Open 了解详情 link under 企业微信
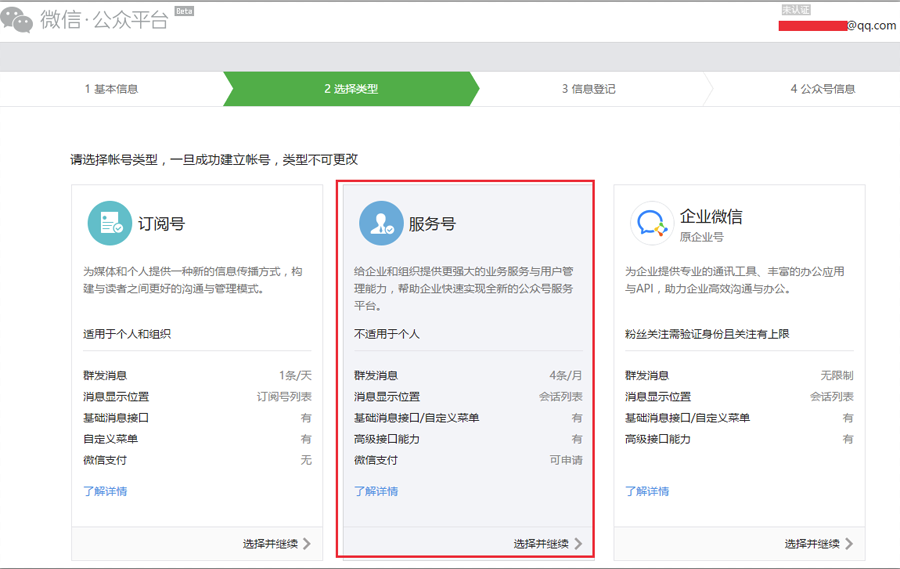 647,491
